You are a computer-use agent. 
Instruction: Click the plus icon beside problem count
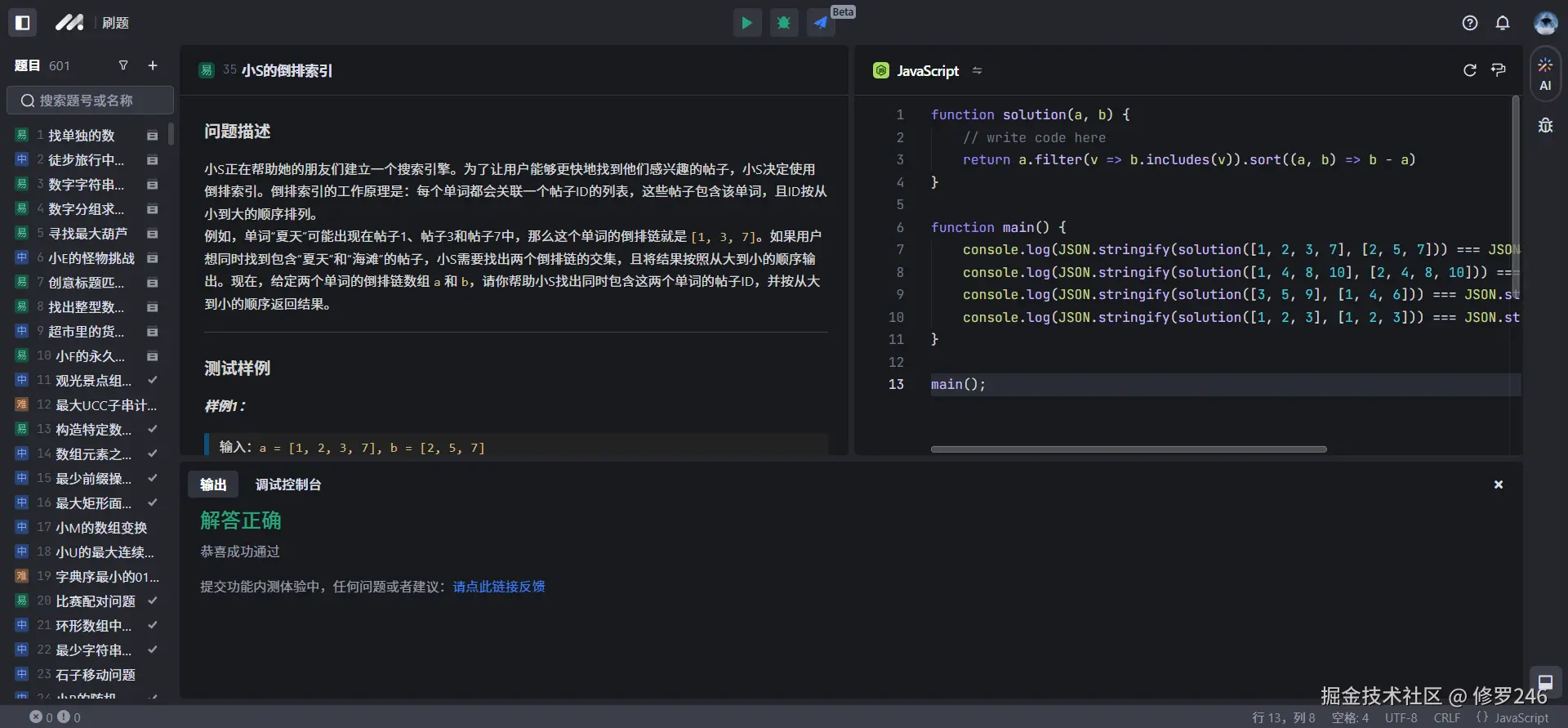153,65
